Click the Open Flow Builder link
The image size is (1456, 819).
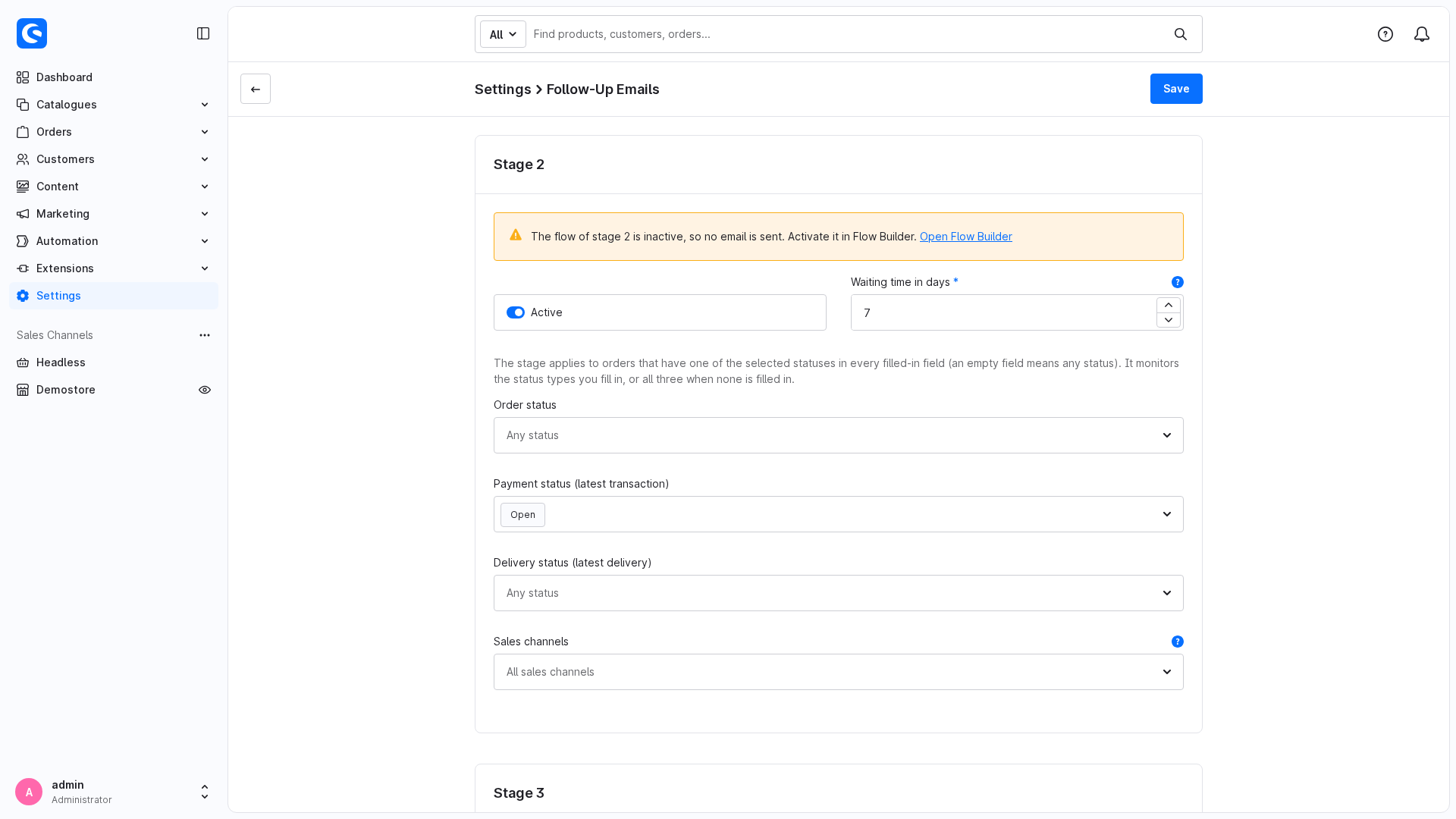point(965,237)
